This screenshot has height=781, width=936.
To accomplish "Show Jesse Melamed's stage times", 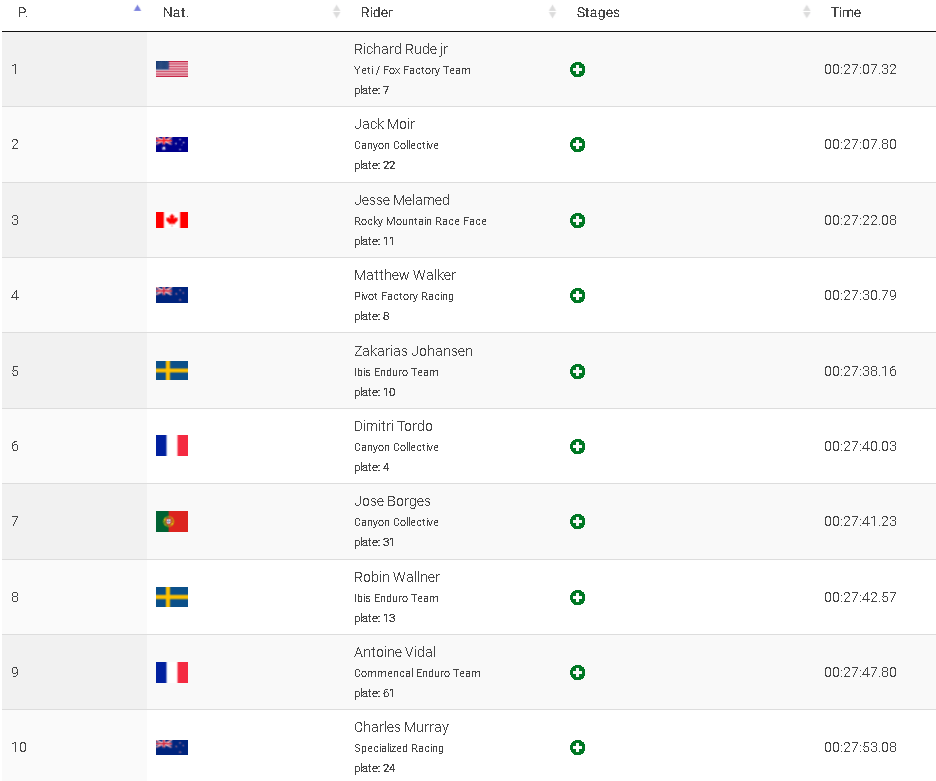I will pyautogui.click(x=577, y=221).
